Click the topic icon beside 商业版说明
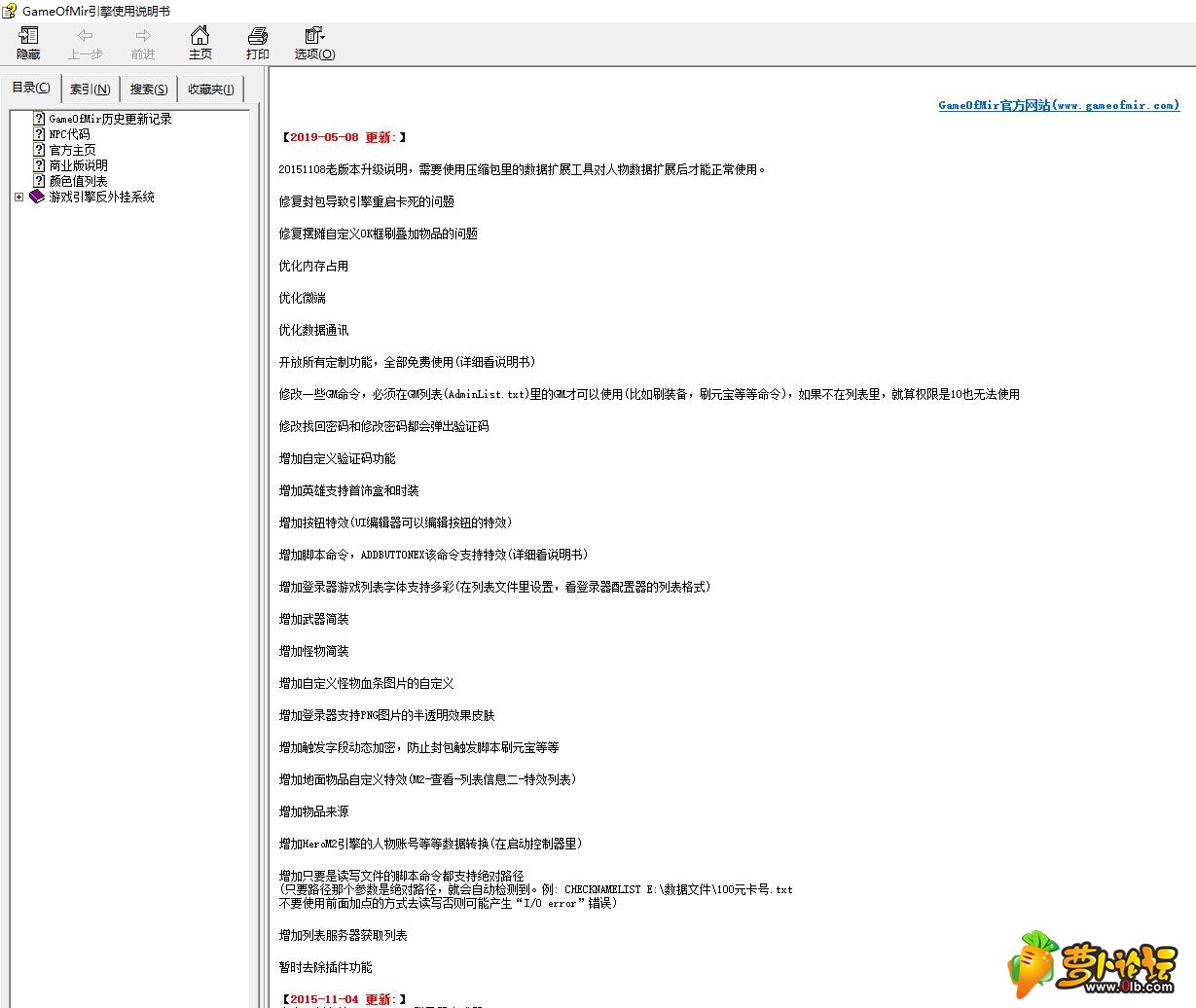This screenshot has width=1196, height=1008. click(x=39, y=165)
